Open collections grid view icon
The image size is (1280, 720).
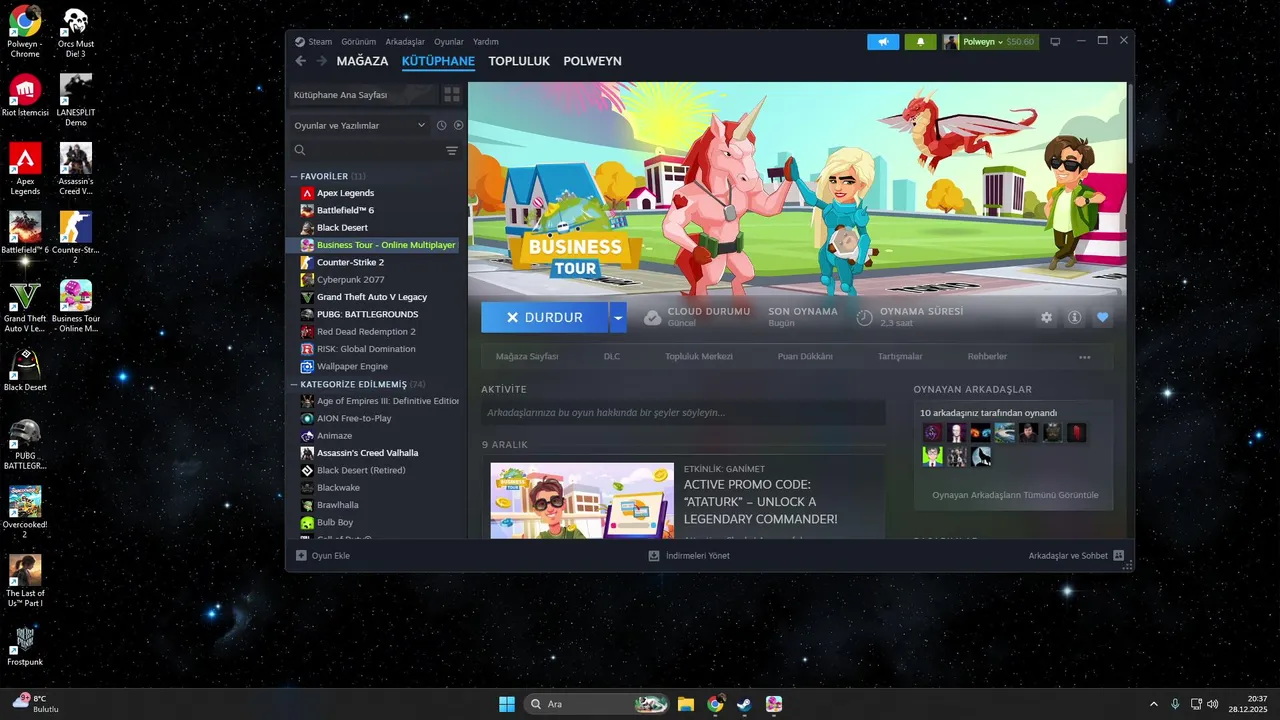(452, 95)
